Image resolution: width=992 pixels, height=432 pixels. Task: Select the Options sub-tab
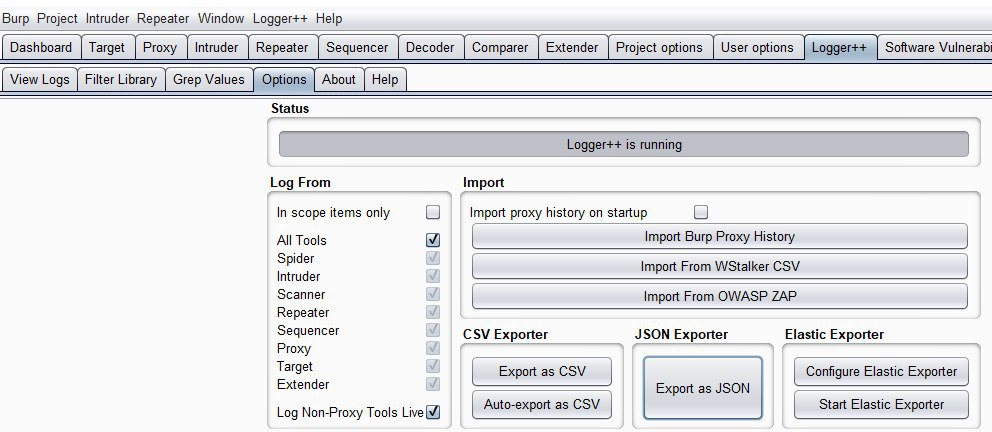284,80
